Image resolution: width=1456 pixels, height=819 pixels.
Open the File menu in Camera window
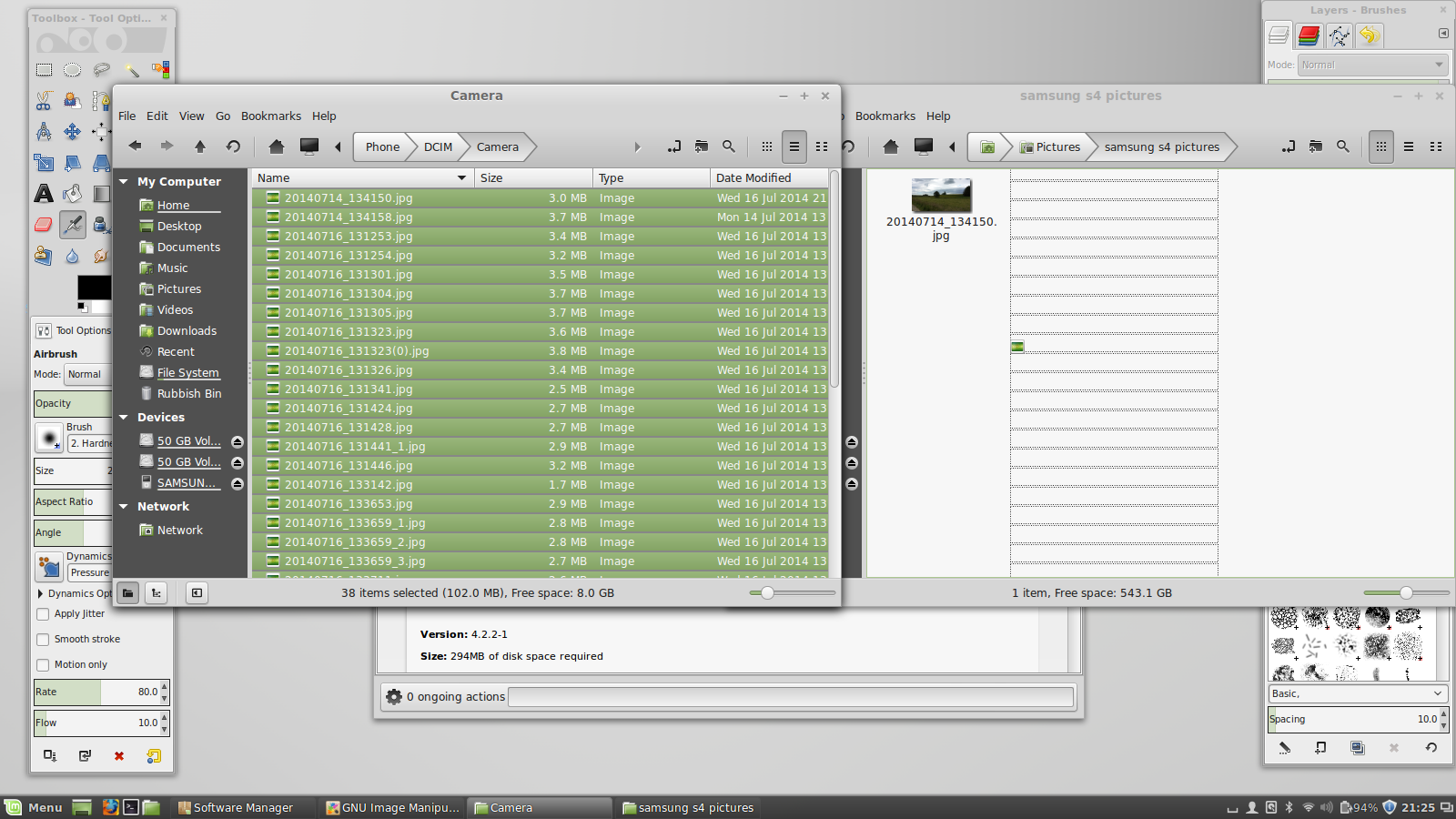[127, 116]
